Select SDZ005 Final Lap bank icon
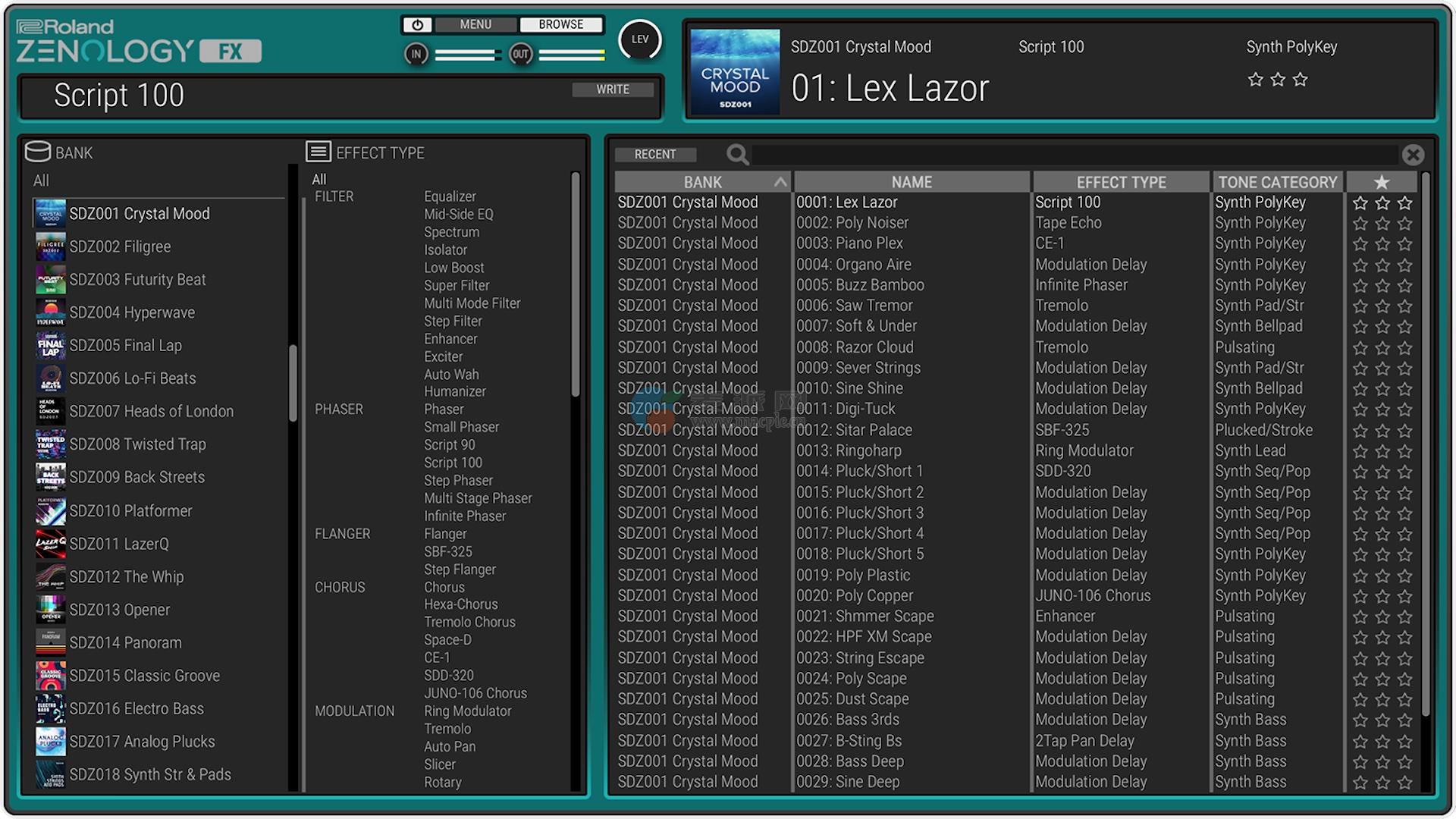This screenshot has width=1456, height=819. (51, 346)
